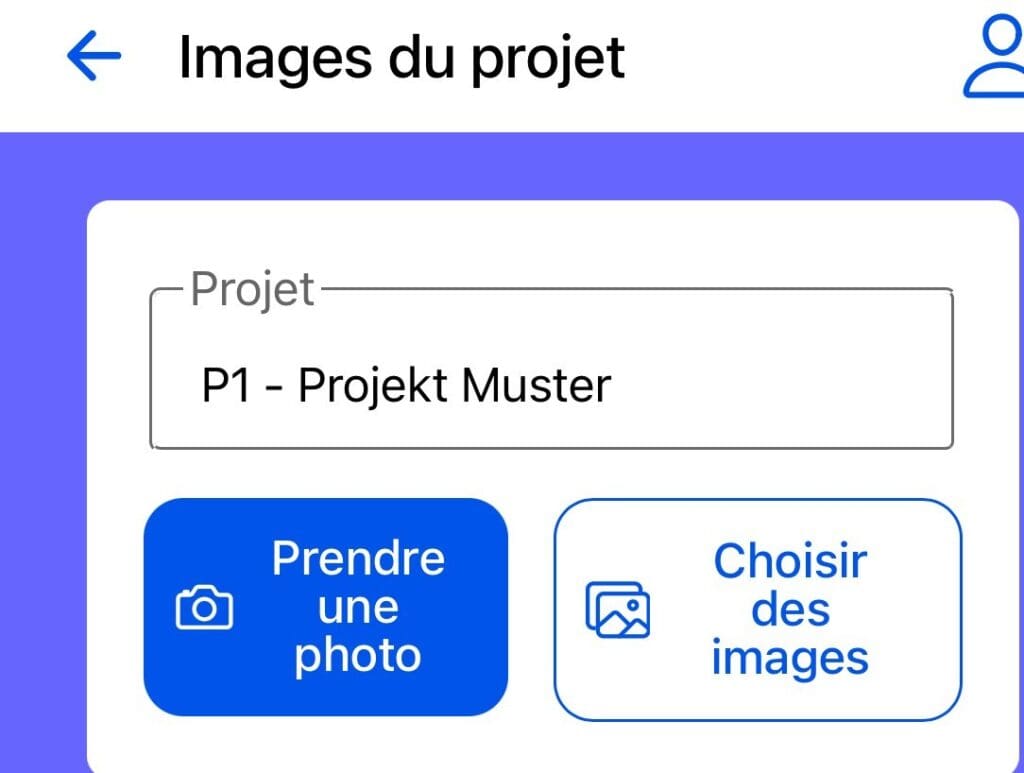Click the word une on blue button

pyautogui.click(x=358, y=608)
